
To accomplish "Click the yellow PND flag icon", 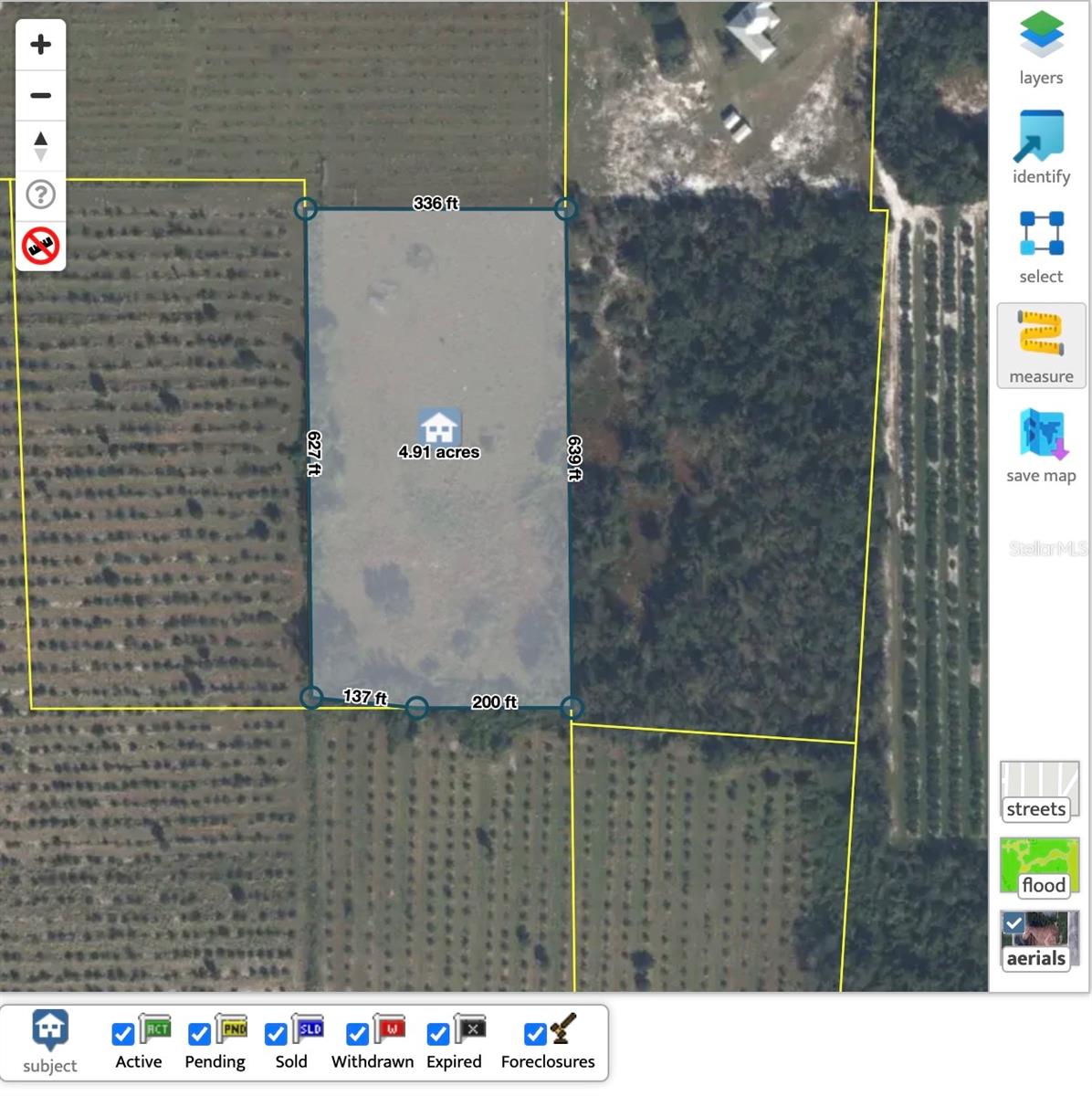I will pyautogui.click(x=232, y=1028).
